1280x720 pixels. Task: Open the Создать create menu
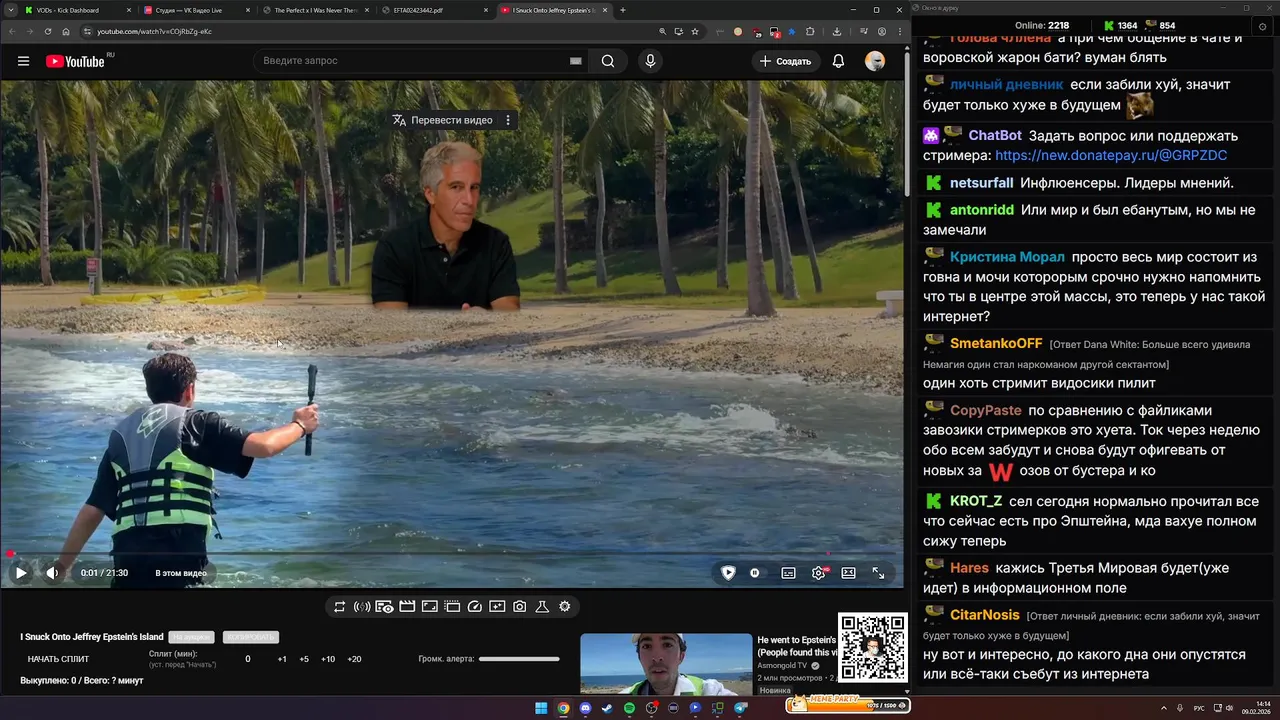coord(786,61)
